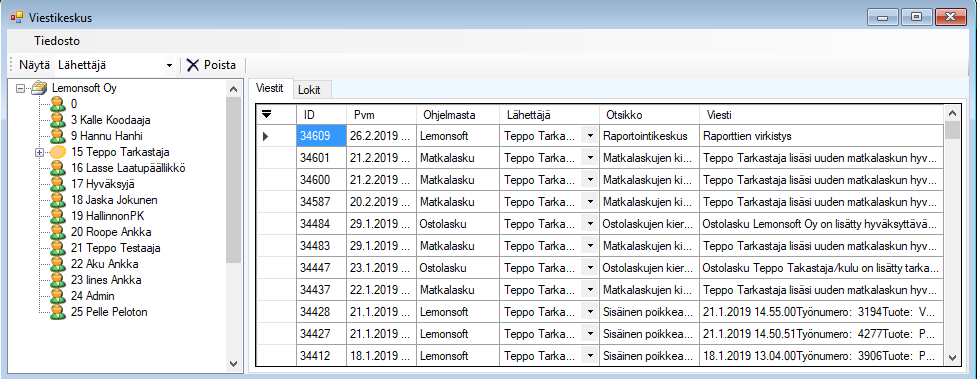Click user icon beside Hannu Hanhi
977x379 pixels.
pyautogui.click(x=57, y=136)
